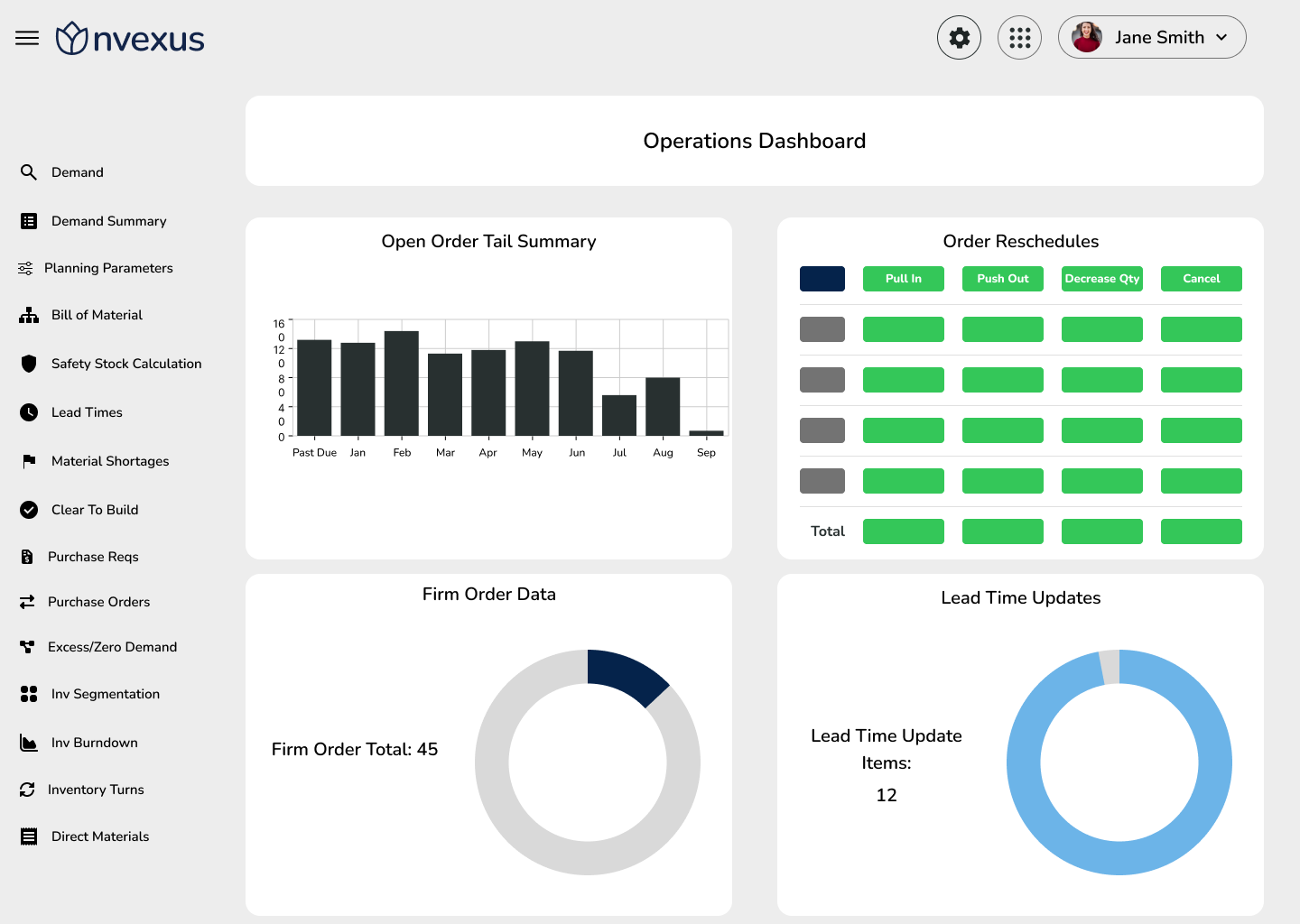Open Demand Summary menu item

coord(109,221)
